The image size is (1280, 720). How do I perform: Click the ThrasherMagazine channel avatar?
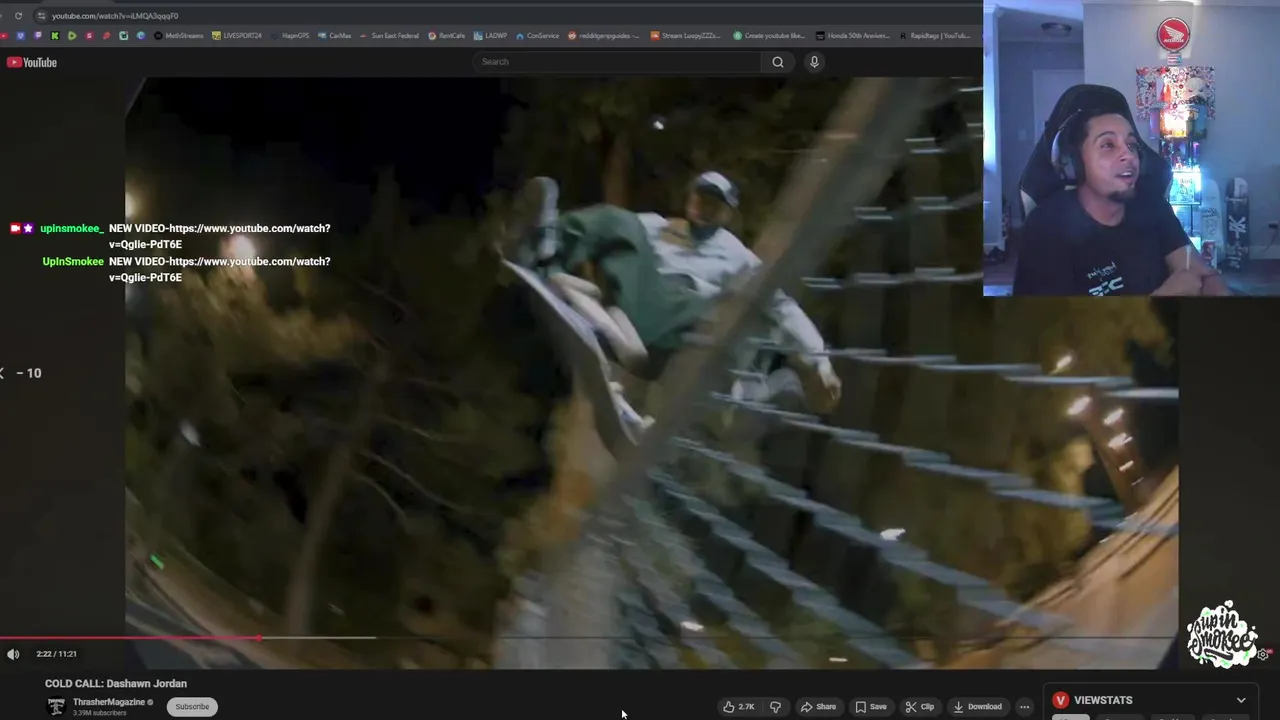click(56, 706)
